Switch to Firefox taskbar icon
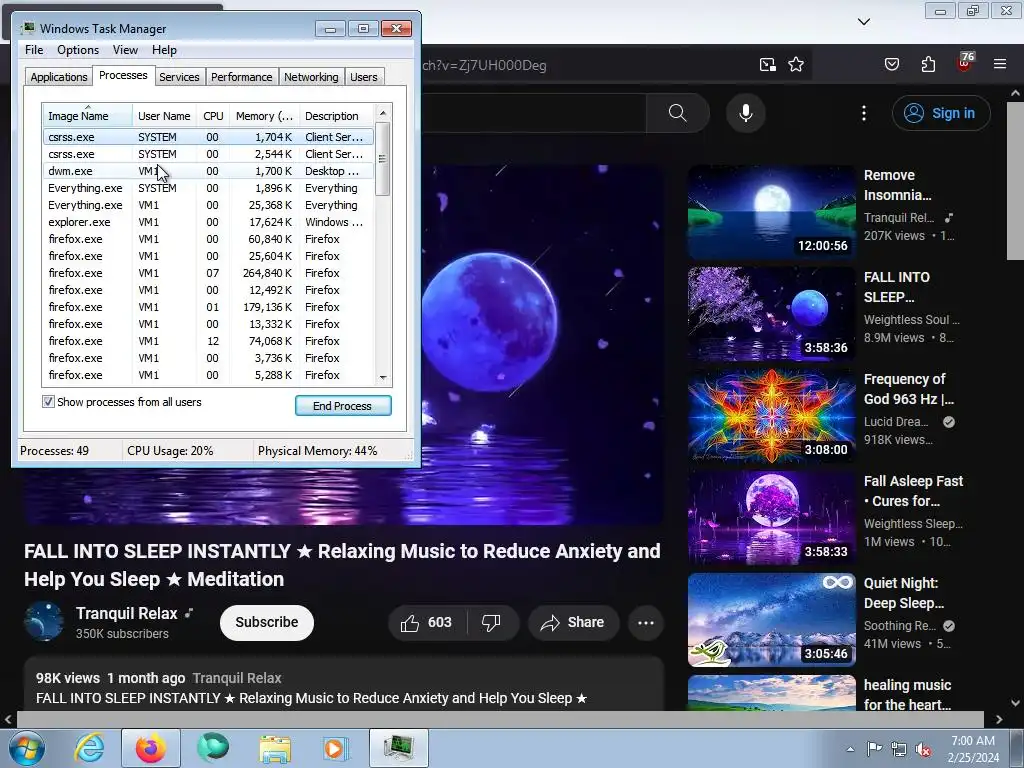1024x768 pixels. [150, 748]
